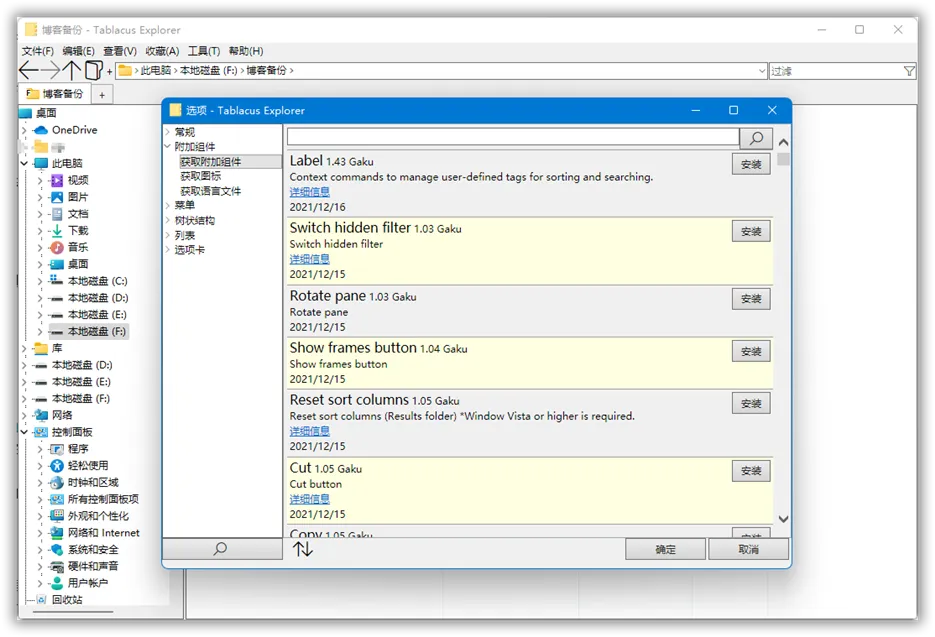Select the 轻松使用 accessibility icon
Viewport: 935px width, 637px height.
coord(57,465)
